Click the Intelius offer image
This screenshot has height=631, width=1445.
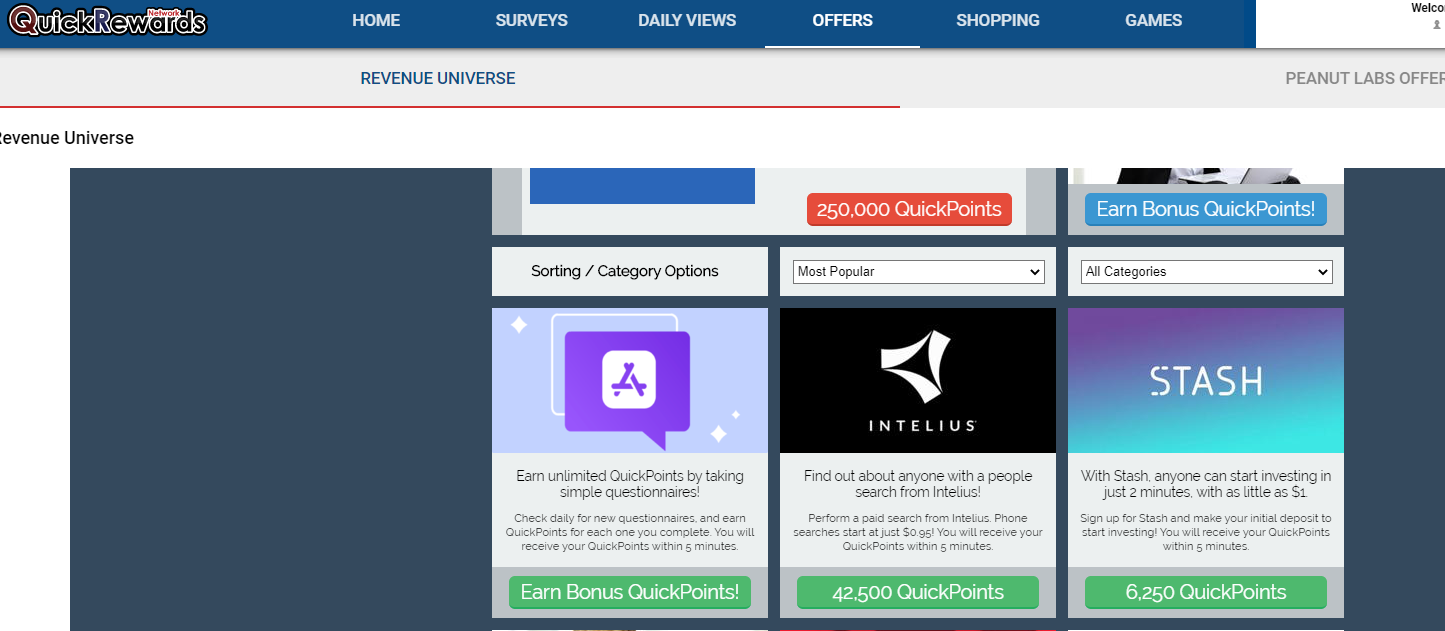coord(918,380)
